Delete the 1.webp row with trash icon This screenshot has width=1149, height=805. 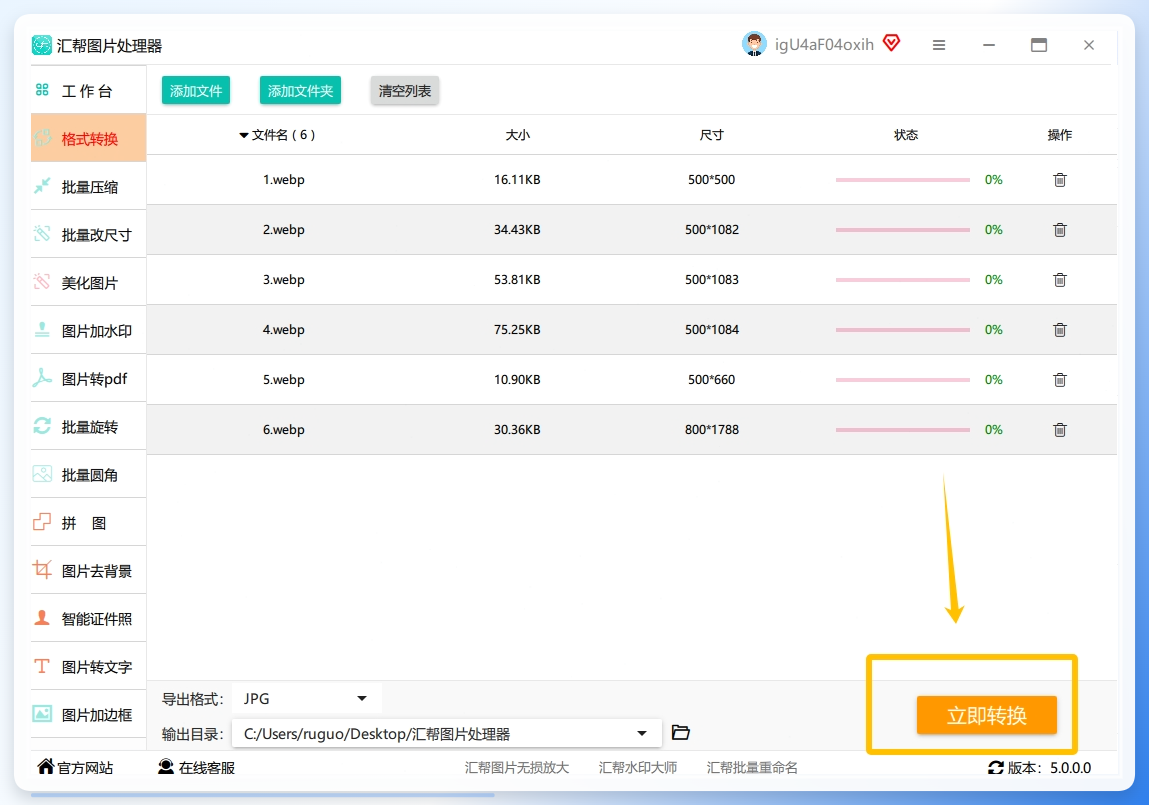tap(1060, 179)
